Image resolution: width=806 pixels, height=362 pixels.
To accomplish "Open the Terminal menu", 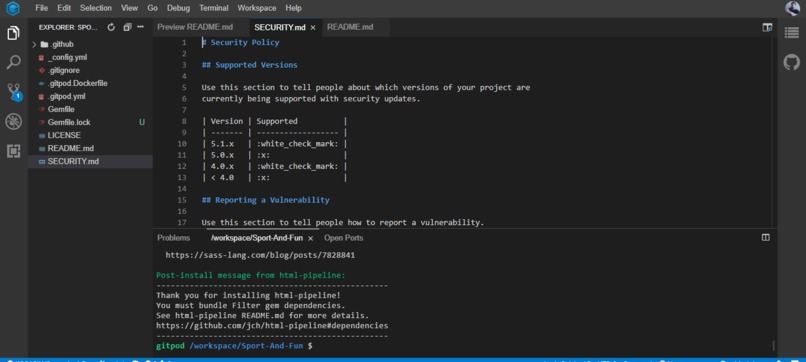I will [214, 8].
